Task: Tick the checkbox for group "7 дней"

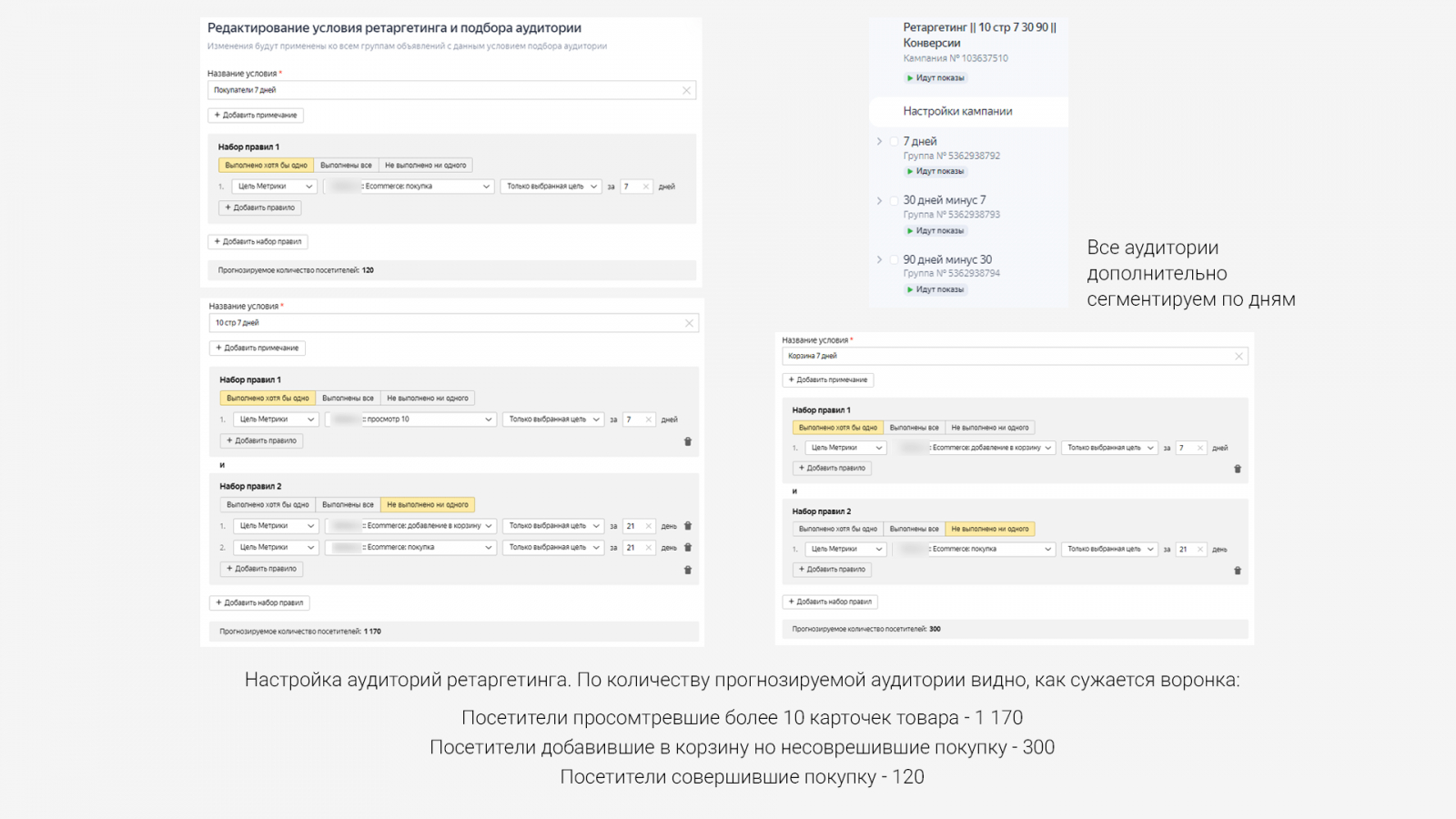Action: [894, 142]
